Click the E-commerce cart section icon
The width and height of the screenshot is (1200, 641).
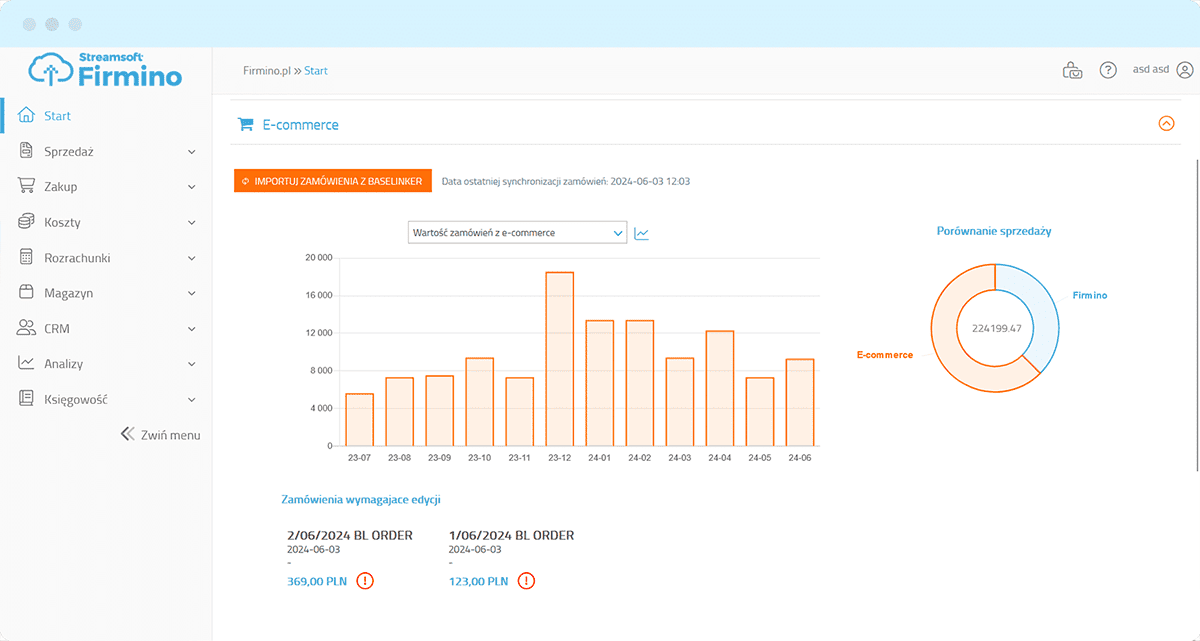tap(245, 125)
